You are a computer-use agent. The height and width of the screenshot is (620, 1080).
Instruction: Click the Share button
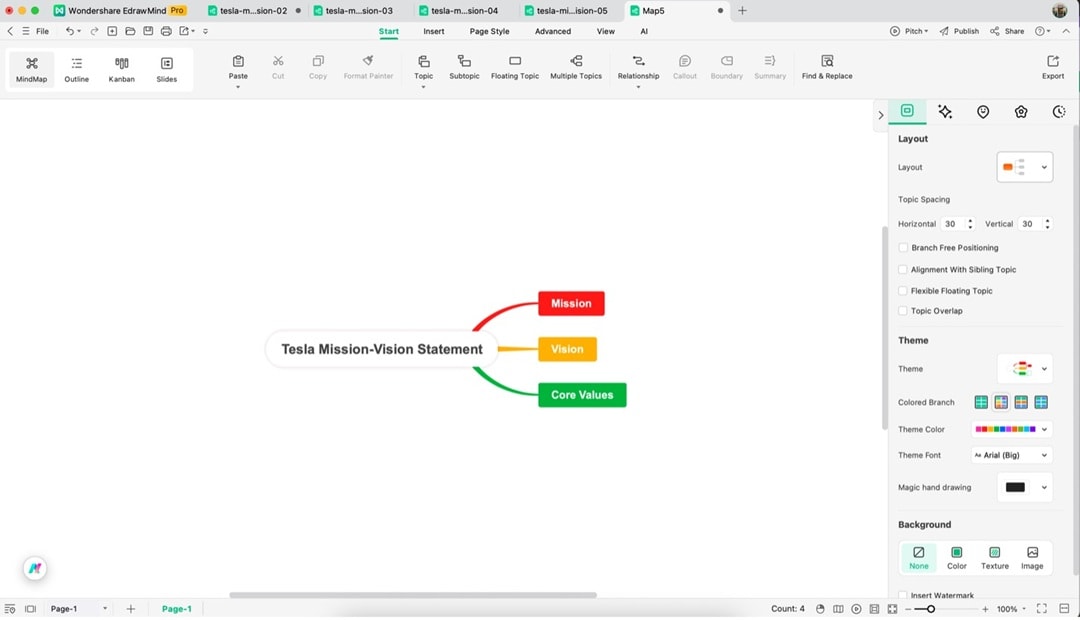coord(1007,31)
